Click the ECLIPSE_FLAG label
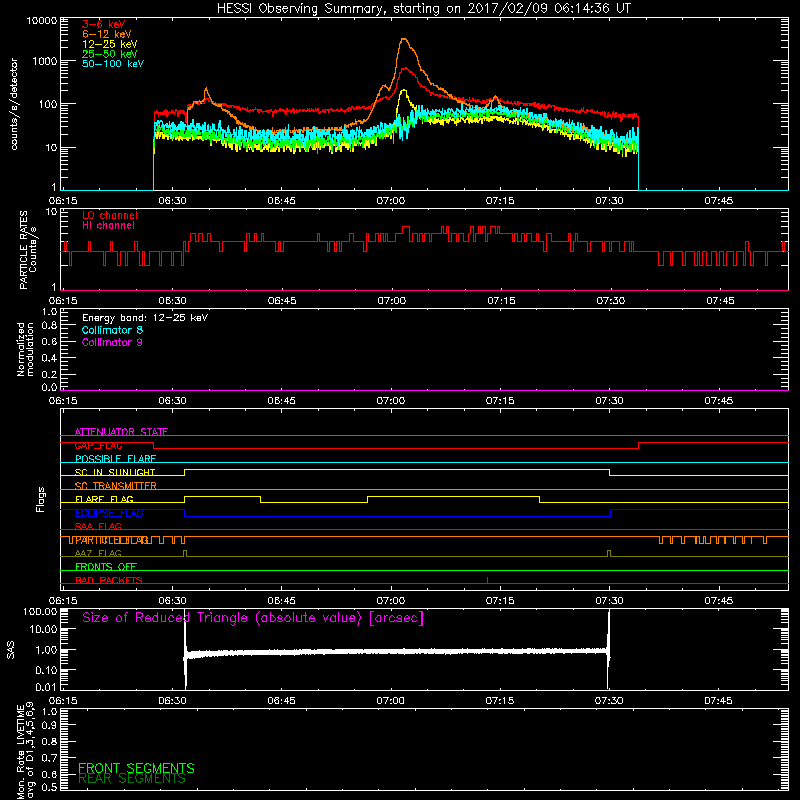 coord(109,513)
